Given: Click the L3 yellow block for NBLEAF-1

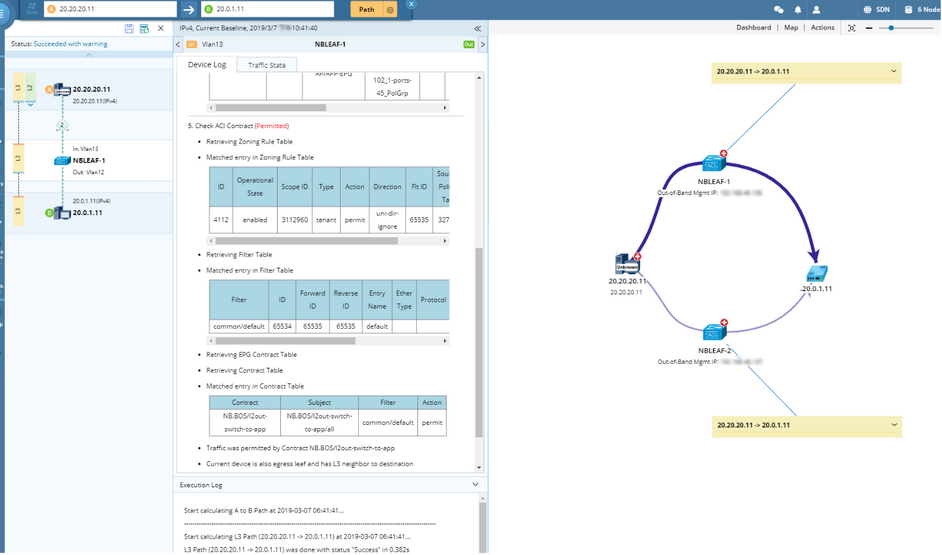Looking at the screenshot, I should pyautogui.click(x=19, y=159).
